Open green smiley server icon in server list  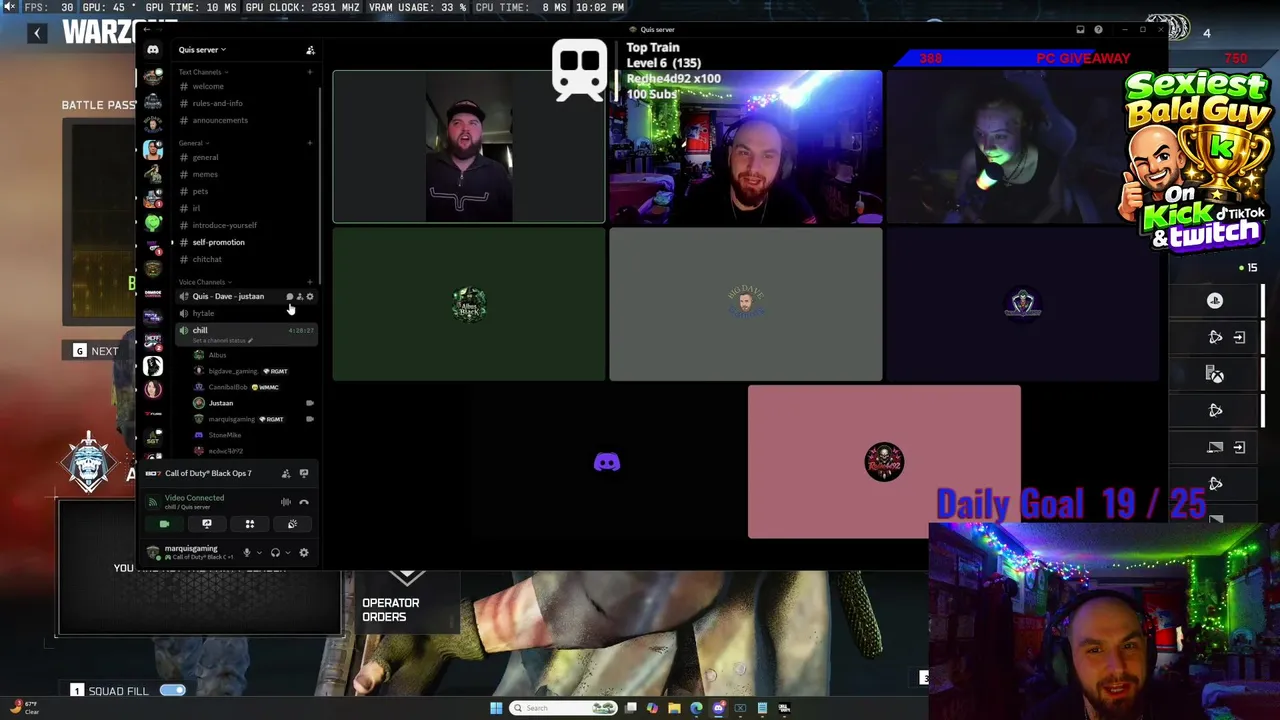pyautogui.click(x=152, y=222)
